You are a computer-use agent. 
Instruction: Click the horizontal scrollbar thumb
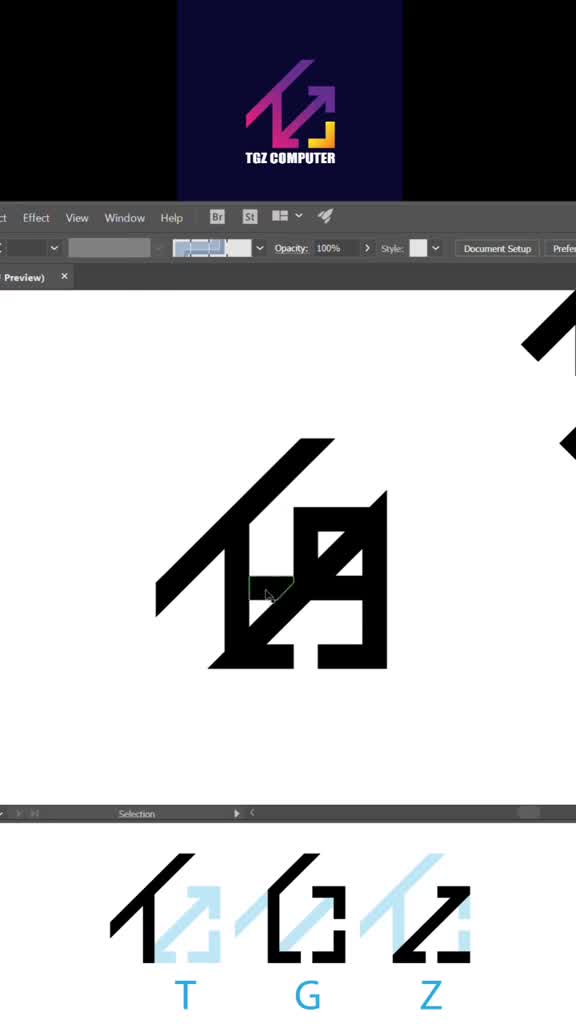coord(528,812)
